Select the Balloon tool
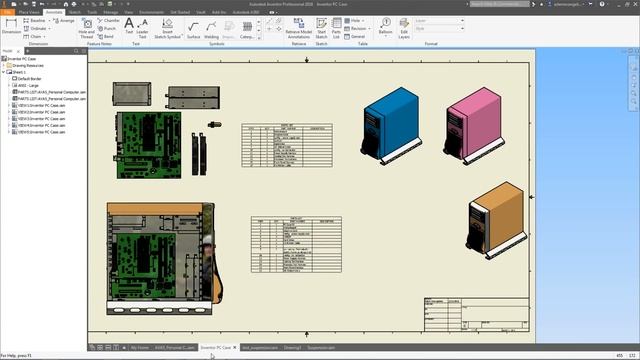Viewport: 640px width, 360px height. [x=385, y=25]
